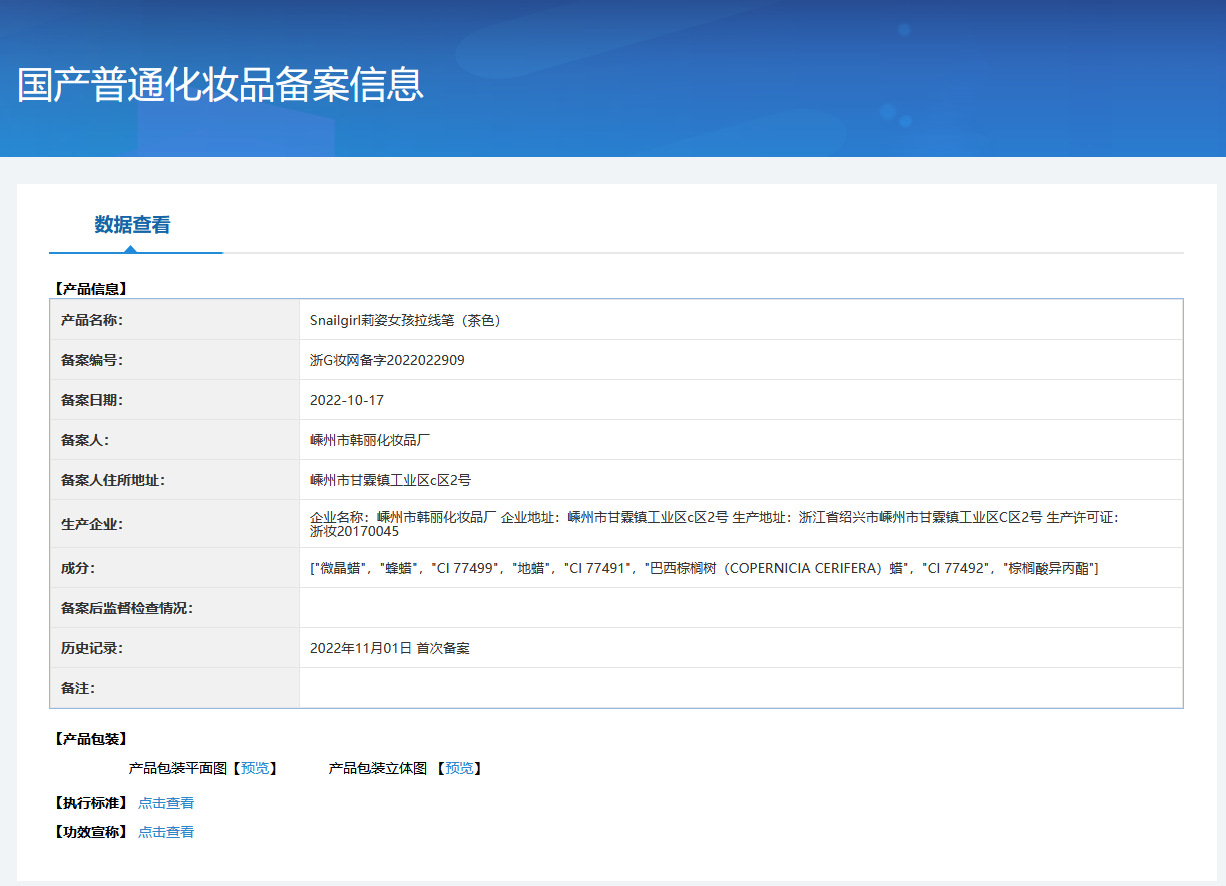
Task: Switch to the 数据查看 tab
Action: (132, 225)
